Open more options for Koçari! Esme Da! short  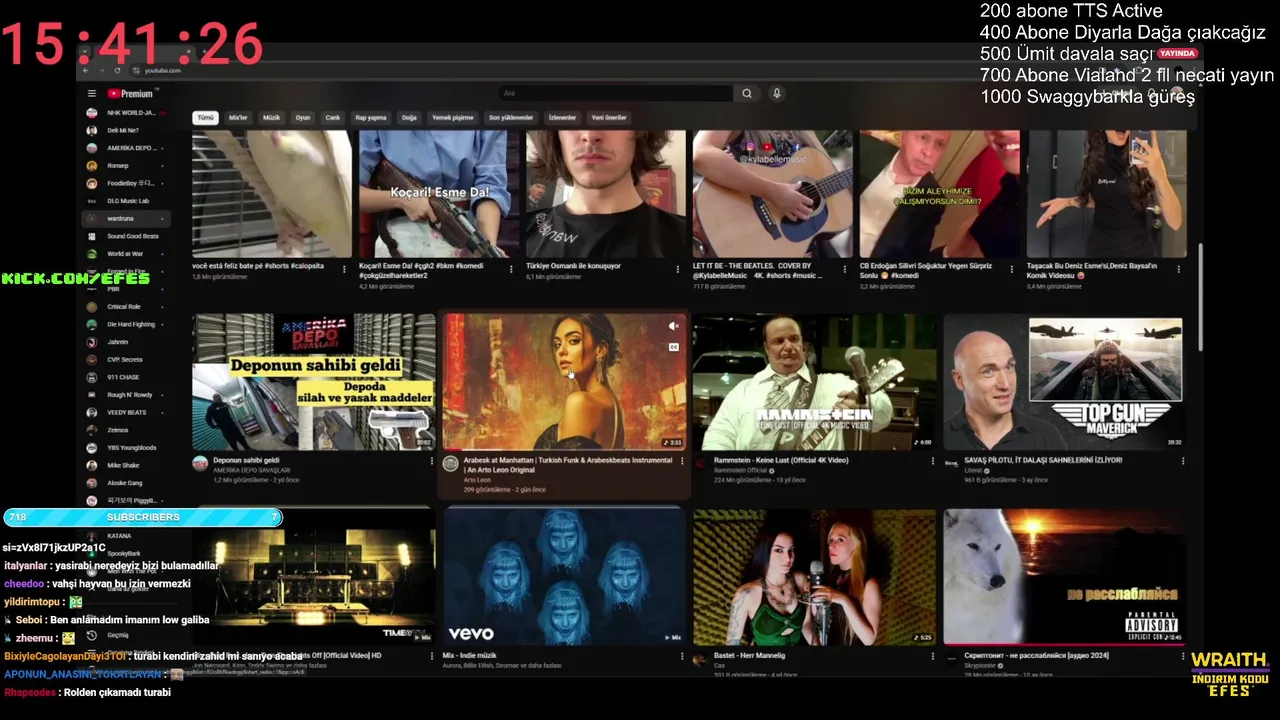(512, 268)
